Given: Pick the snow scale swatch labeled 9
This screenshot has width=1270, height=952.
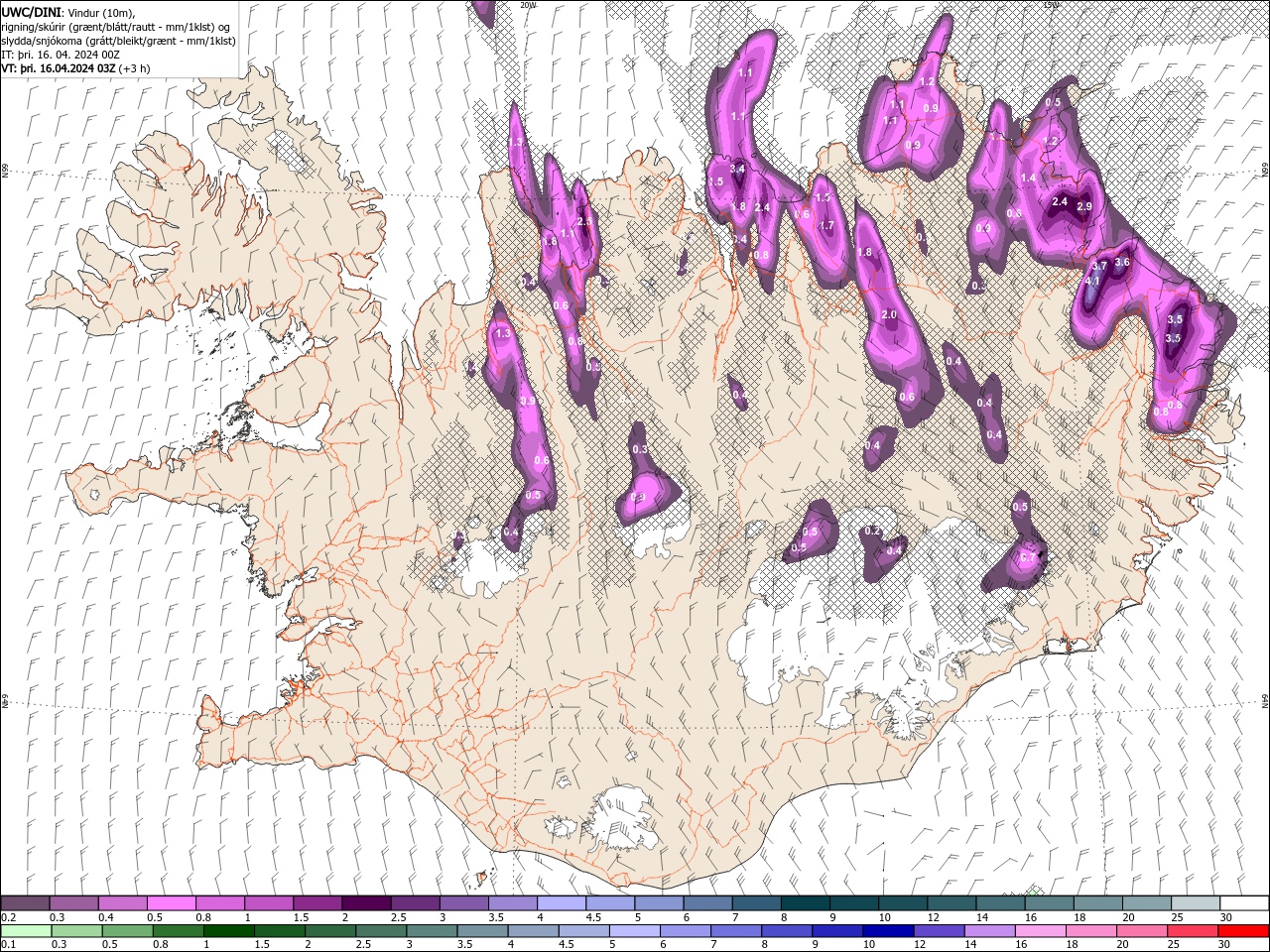Looking at the screenshot, I should click(x=853, y=902).
